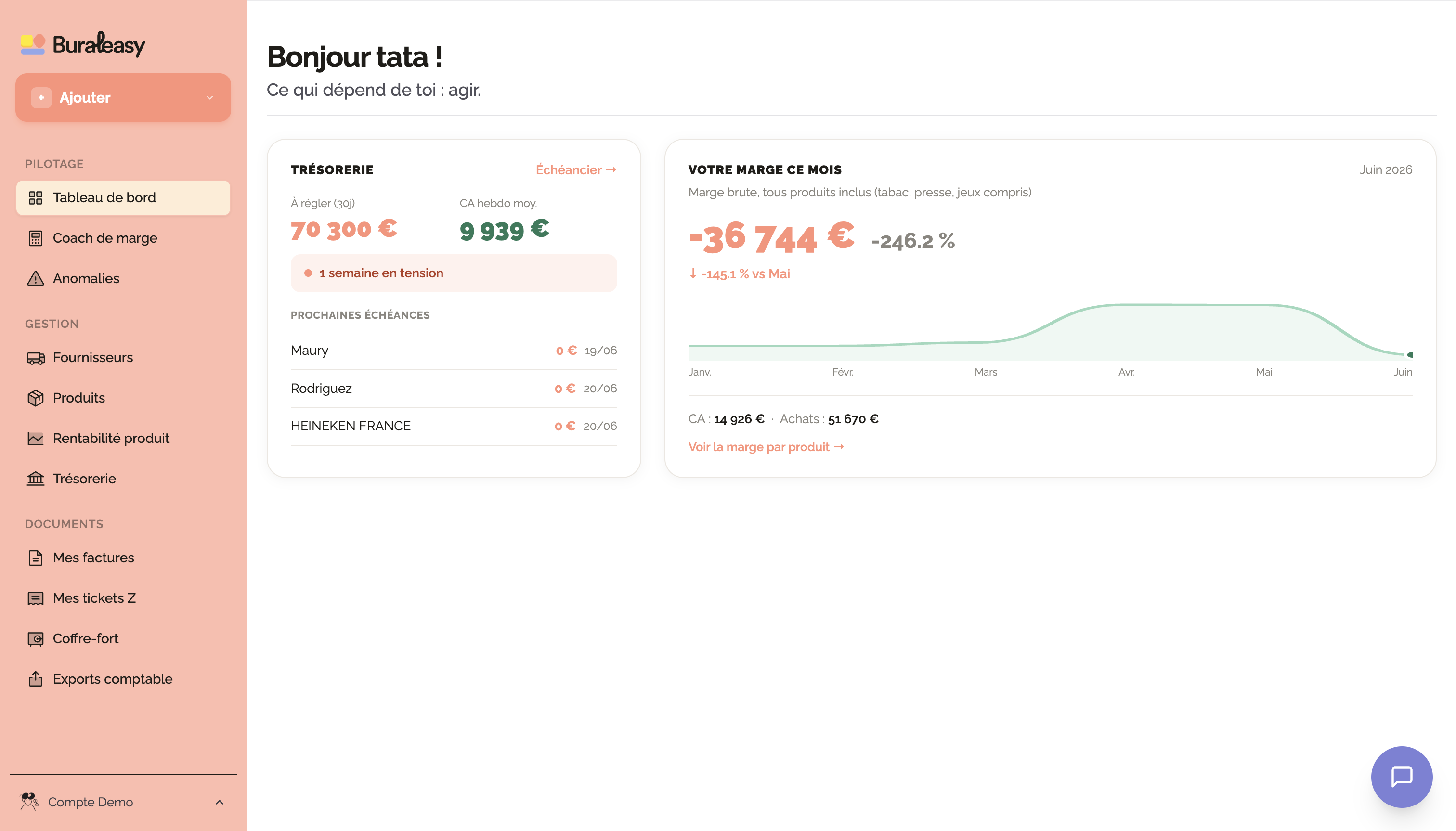Go to Mes tickets Z
The height and width of the screenshot is (831, 1456).
pyautogui.click(x=123, y=598)
